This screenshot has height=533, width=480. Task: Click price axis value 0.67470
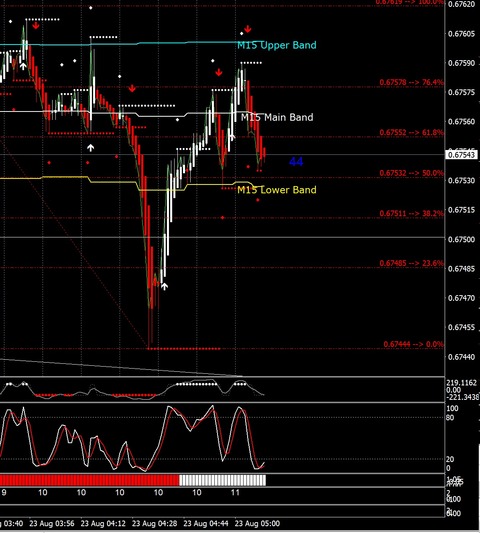click(461, 298)
